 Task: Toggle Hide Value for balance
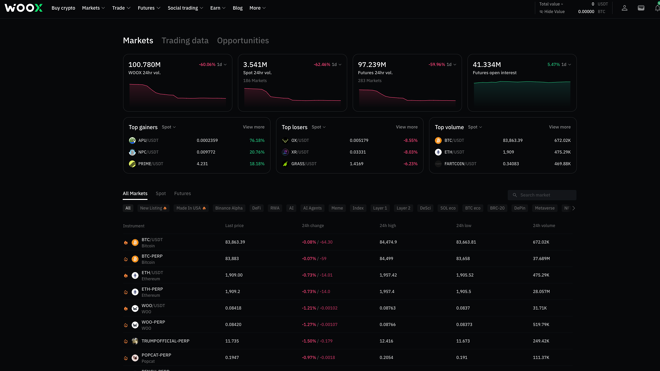click(x=552, y=12)
